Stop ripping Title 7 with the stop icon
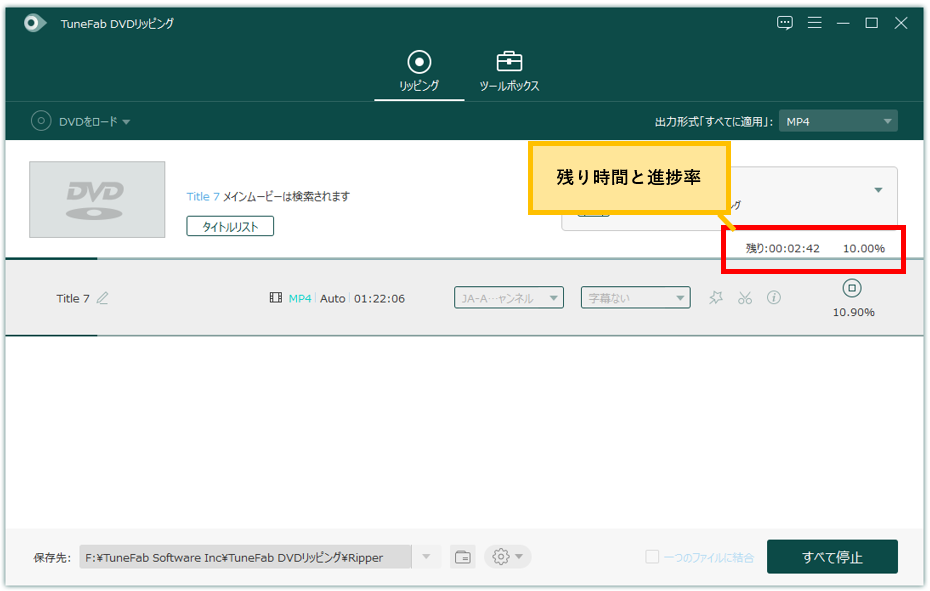Screen dimensions: 930x591 coord(852,288)
